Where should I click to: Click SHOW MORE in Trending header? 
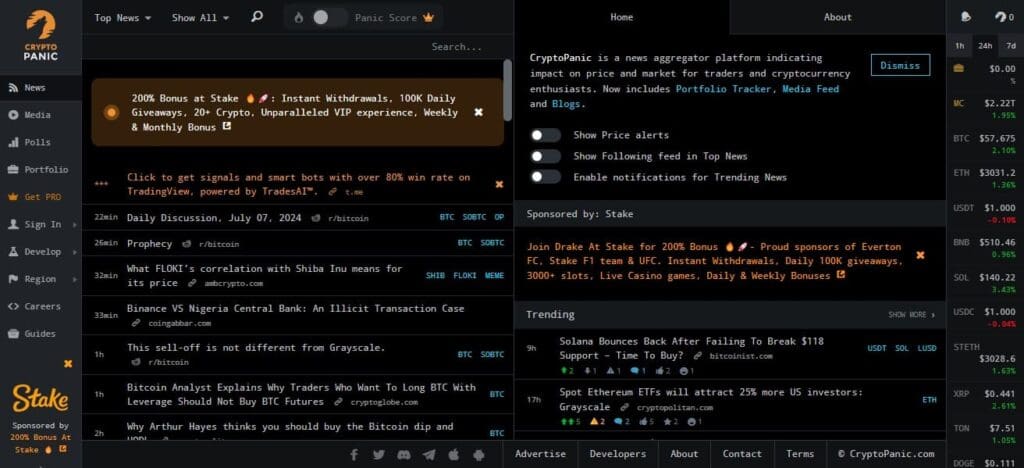click(x=911, y=315)
